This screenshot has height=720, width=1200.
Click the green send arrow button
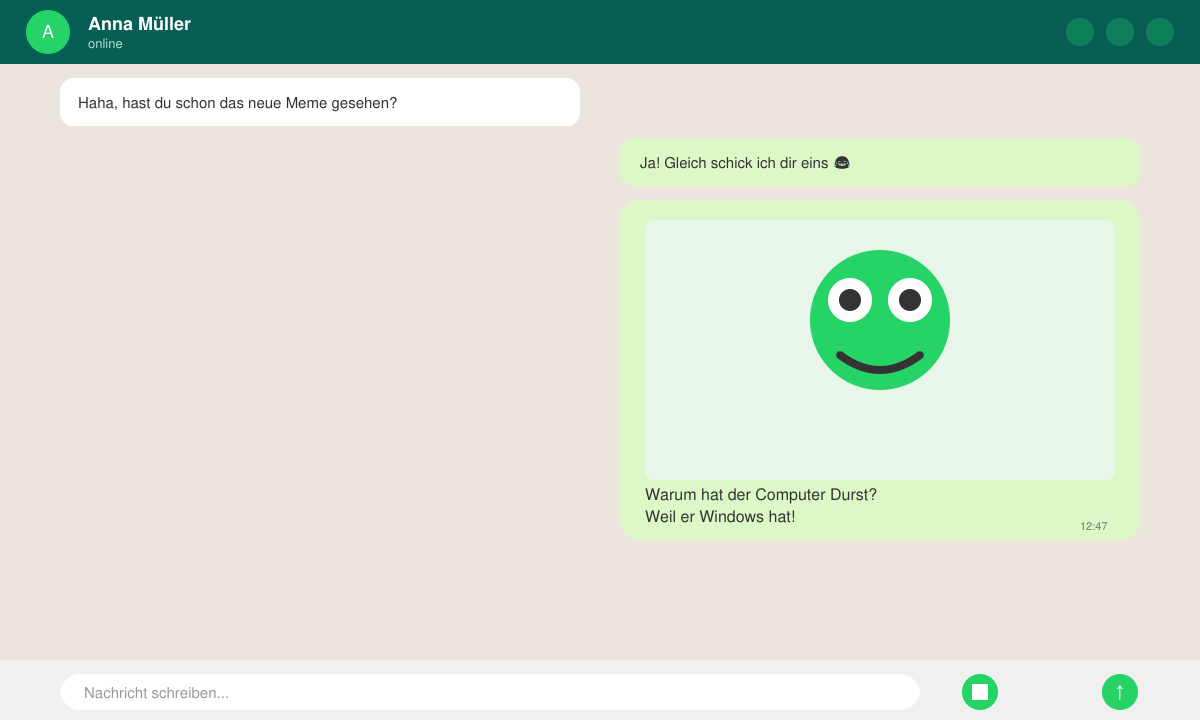(x=1120, y=692)
